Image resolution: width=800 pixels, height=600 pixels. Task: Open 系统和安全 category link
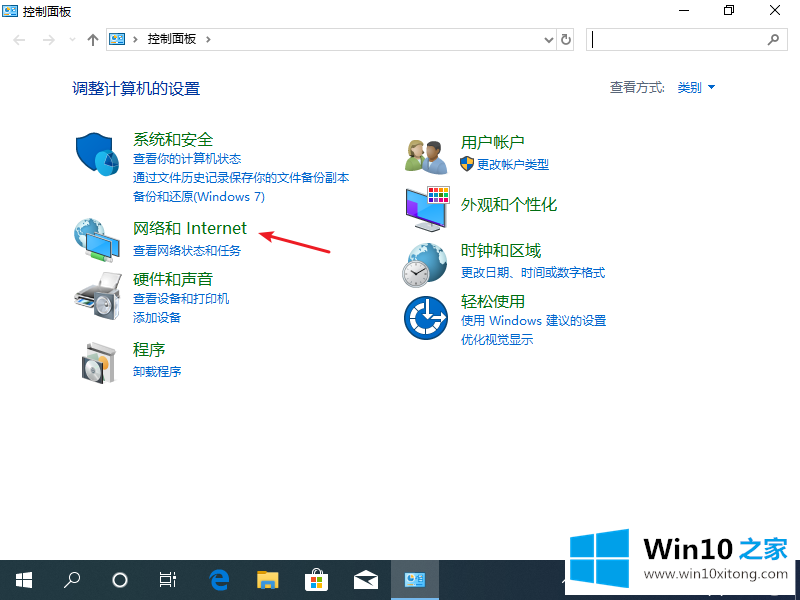click(173, 139)
